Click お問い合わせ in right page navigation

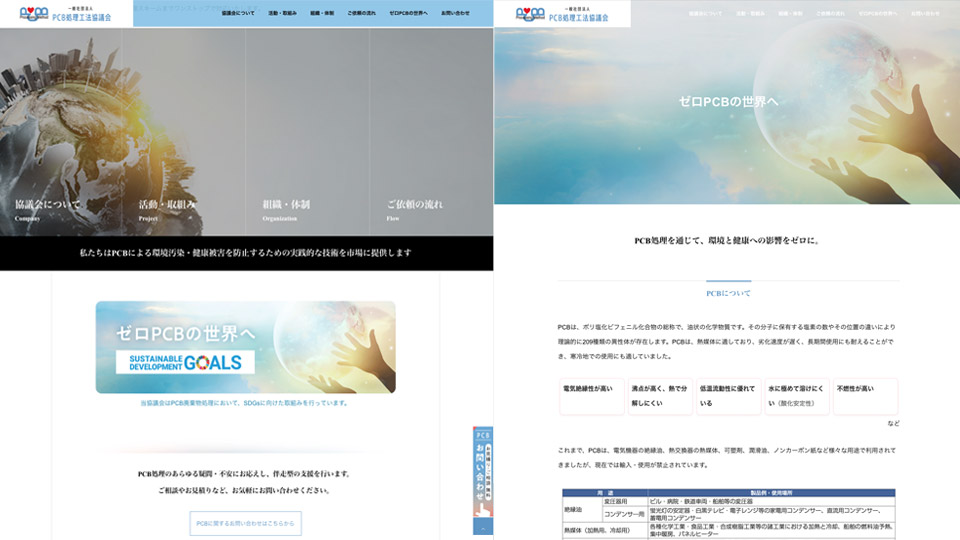pos(925,14)
